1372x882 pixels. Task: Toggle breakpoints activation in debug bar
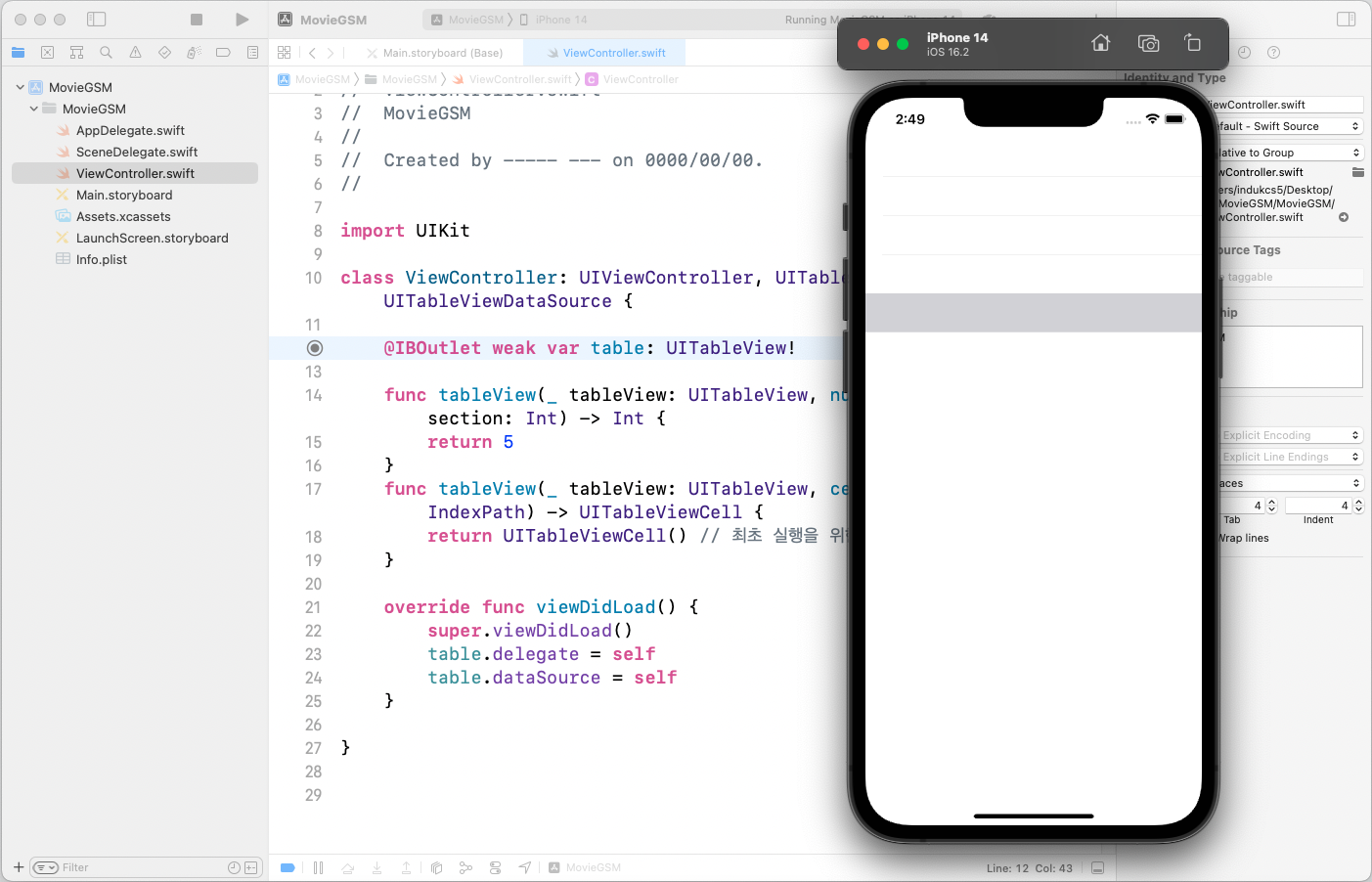point(288,867)
